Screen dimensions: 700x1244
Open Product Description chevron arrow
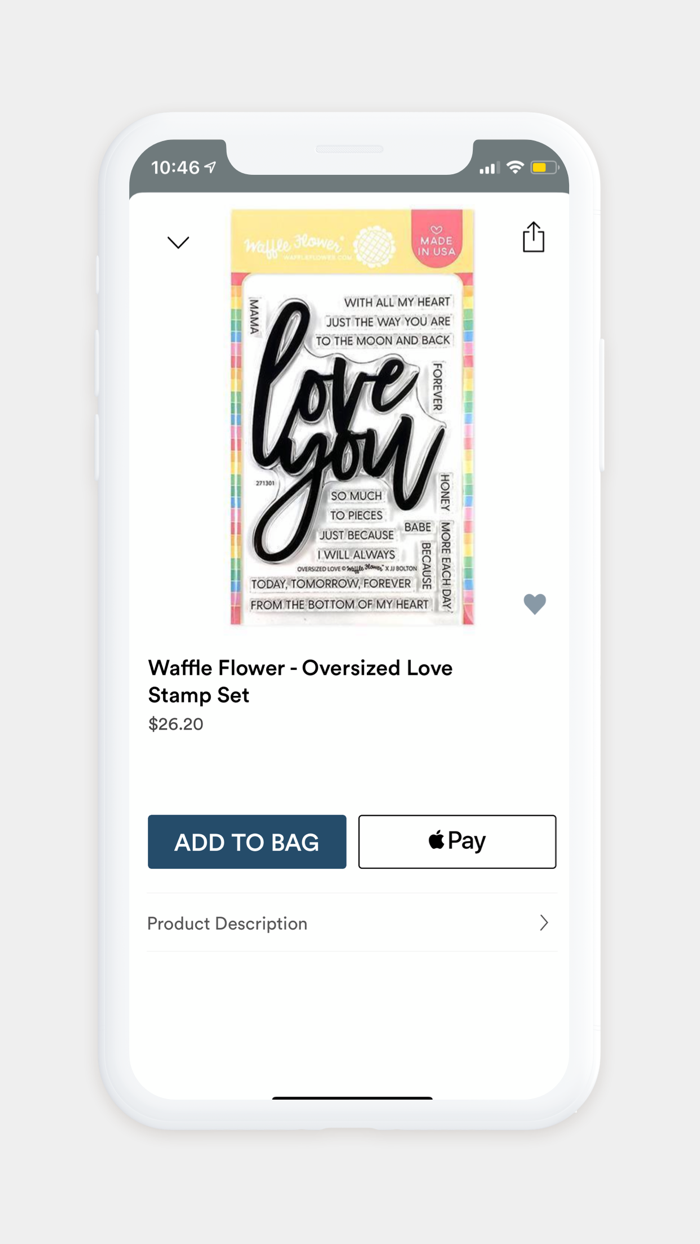click(544, 923)
